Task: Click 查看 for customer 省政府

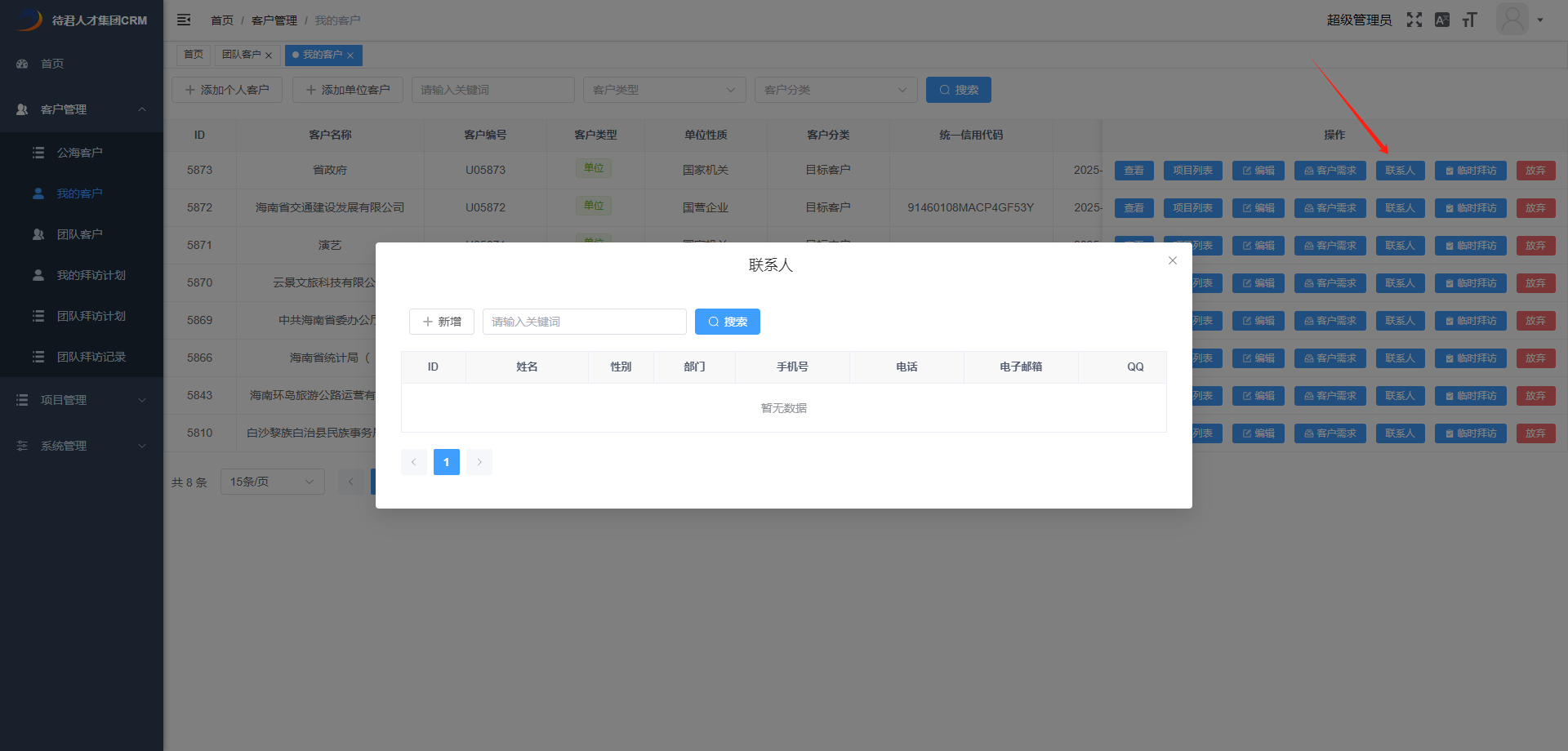Action: click(x=1134, y=171)
